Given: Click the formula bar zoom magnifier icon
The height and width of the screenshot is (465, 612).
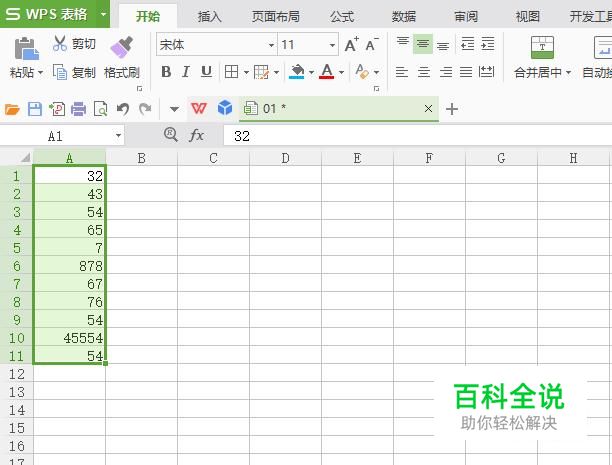Looking at the screenshot, I should tap(171, 135).
